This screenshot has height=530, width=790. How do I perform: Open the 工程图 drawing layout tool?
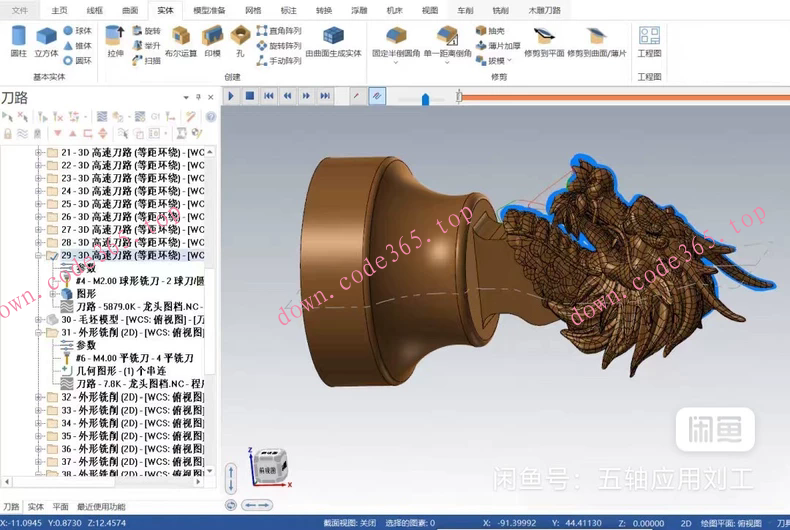point(649,40)
